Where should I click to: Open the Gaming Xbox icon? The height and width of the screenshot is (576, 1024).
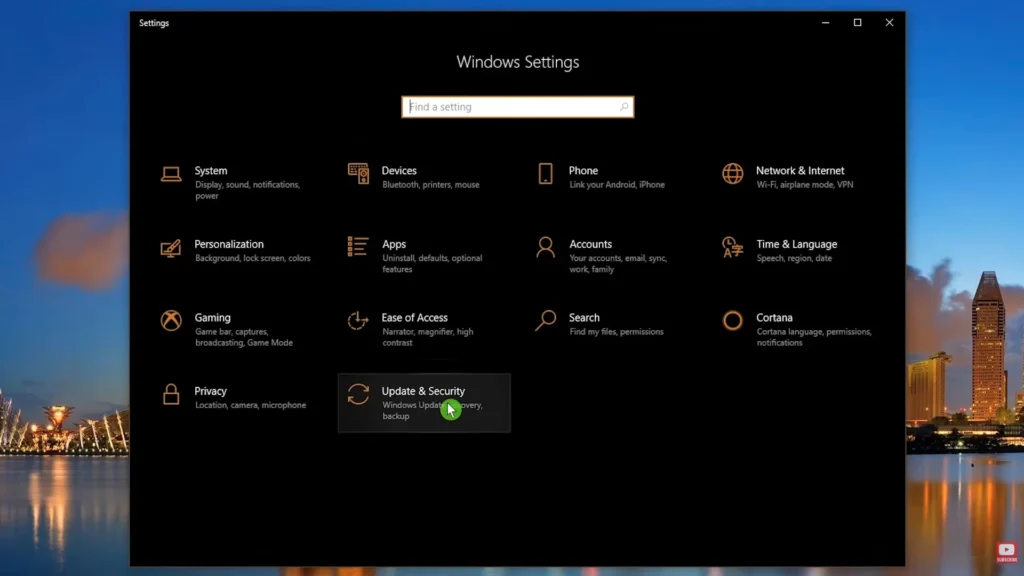171,321
